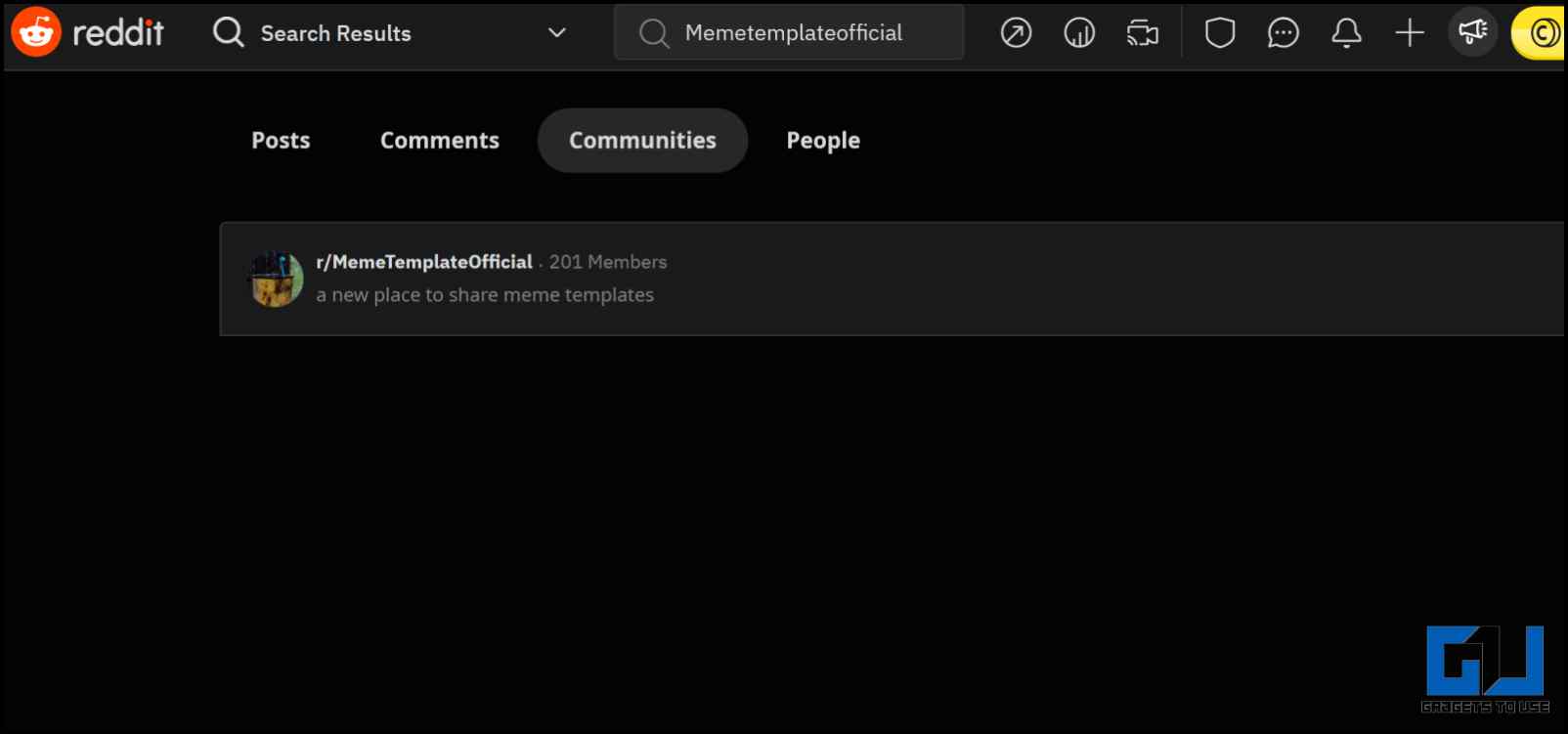This screenshot has height=734, width=1568.
Task: Click the Popular arrow icon
Action: click(1016, 33)
